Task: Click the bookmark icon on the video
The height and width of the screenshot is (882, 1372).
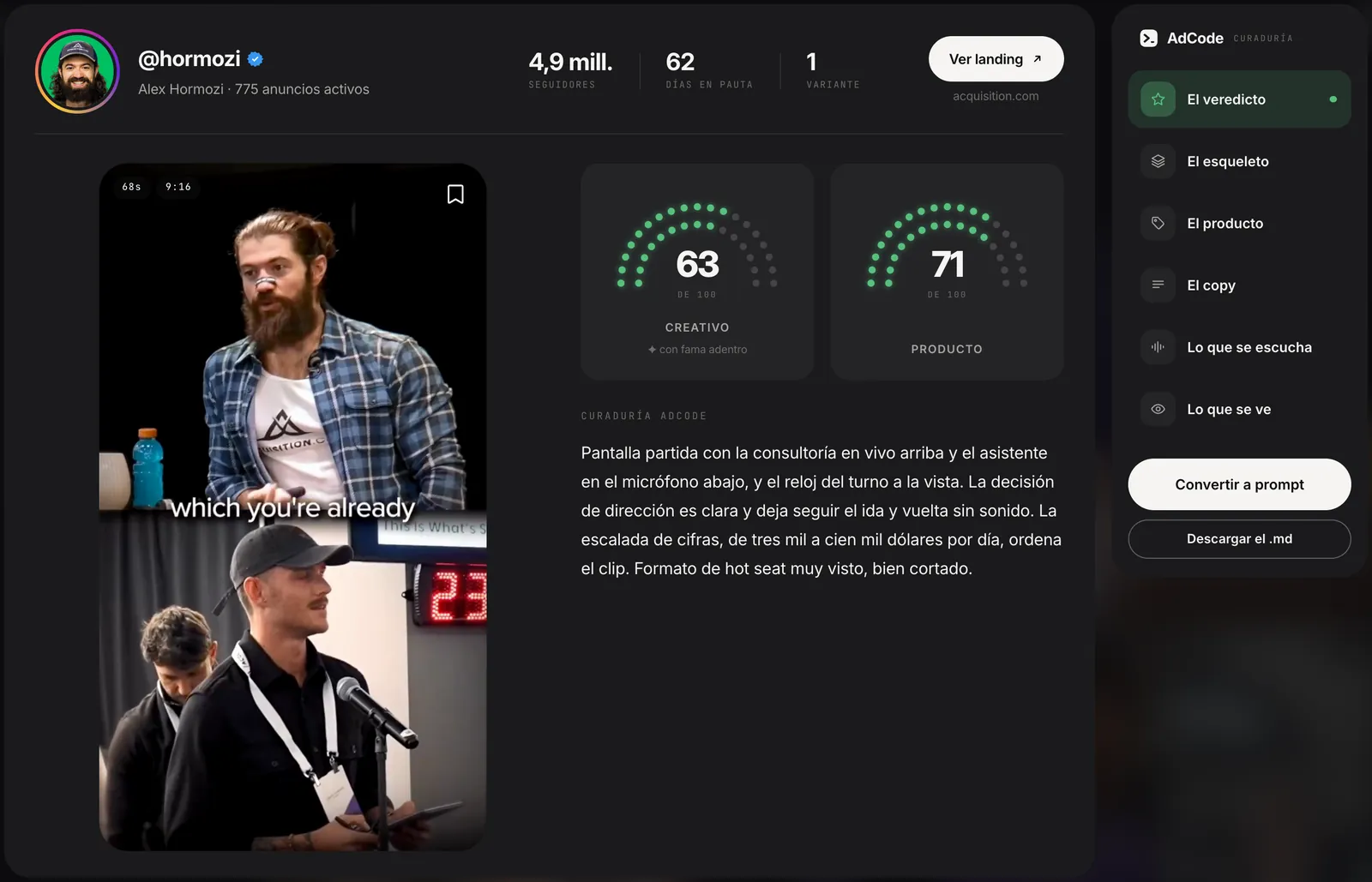Action: point(455,195)
